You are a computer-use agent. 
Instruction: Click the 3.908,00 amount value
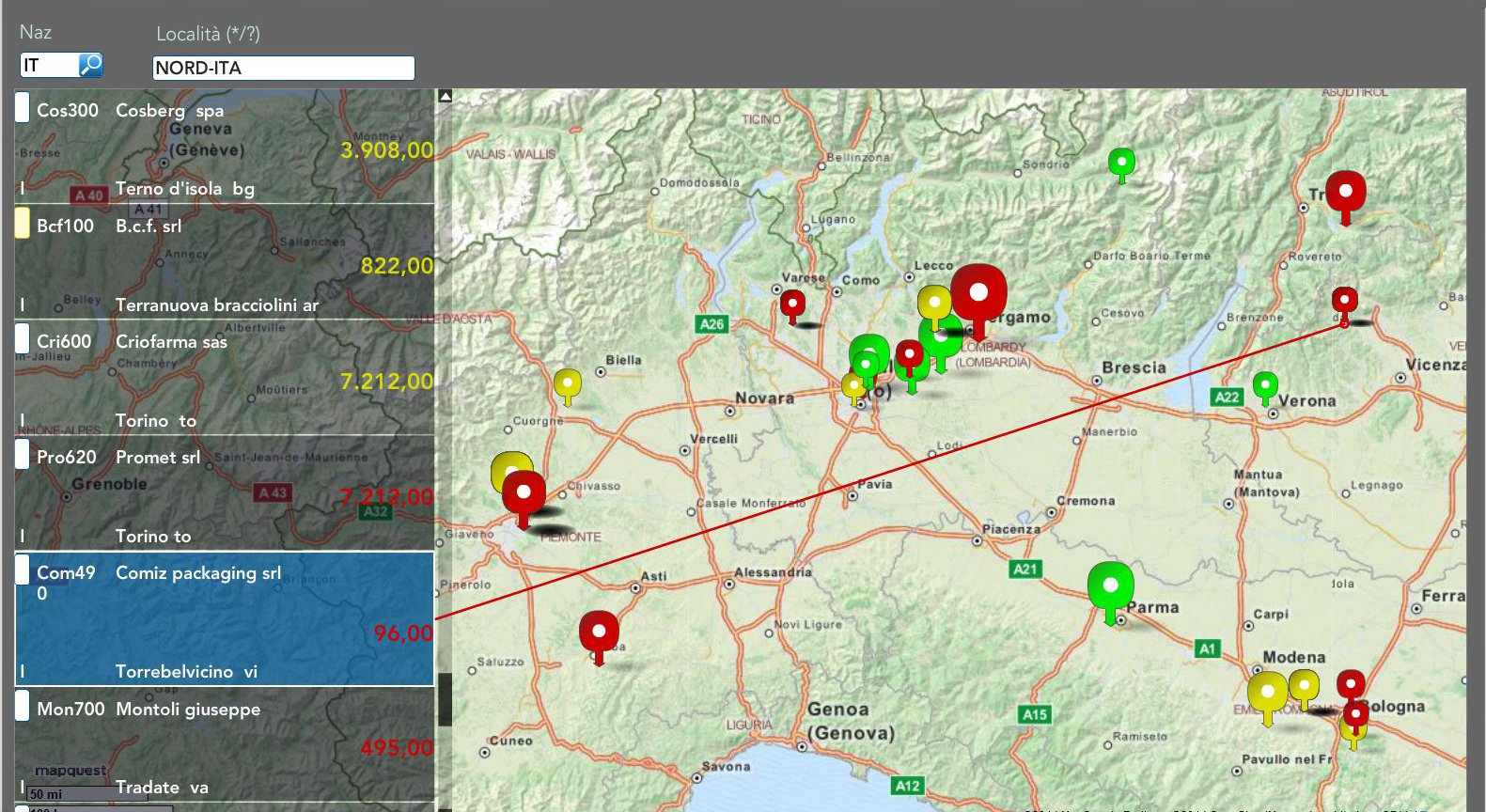tap(387, 150)
